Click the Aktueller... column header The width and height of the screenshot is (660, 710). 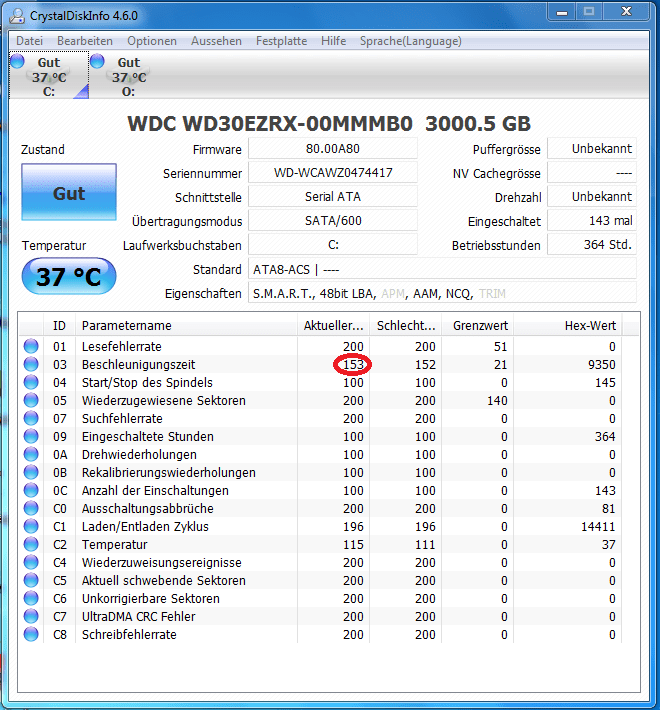334,326
